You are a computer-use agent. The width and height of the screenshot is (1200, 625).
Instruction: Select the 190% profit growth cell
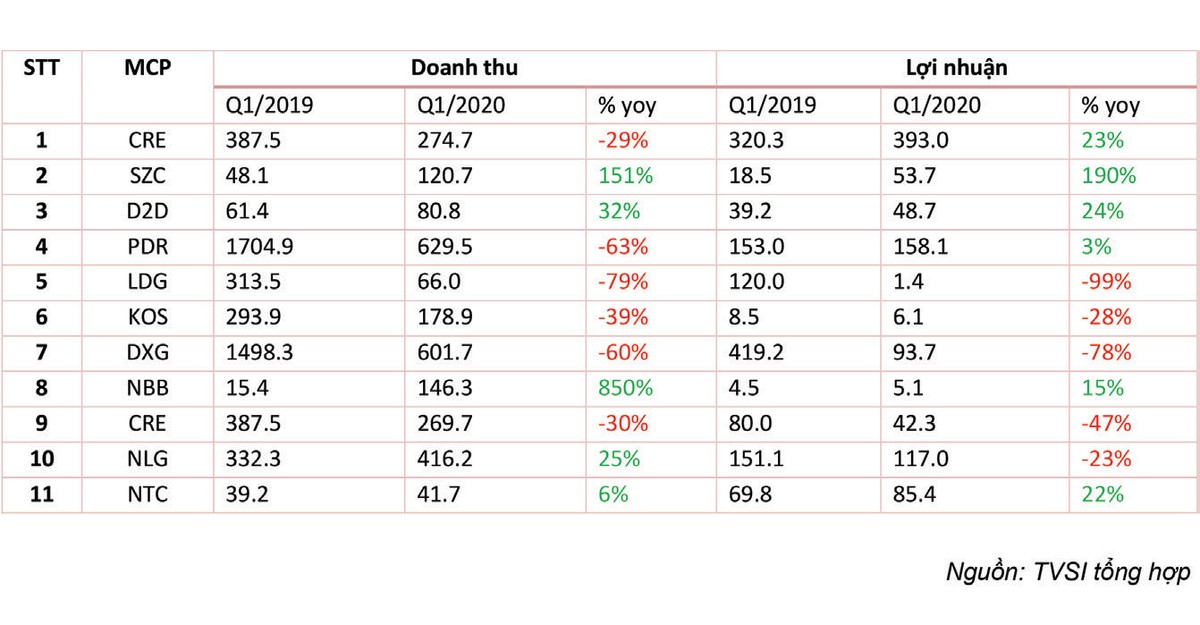click(1108, 176)
